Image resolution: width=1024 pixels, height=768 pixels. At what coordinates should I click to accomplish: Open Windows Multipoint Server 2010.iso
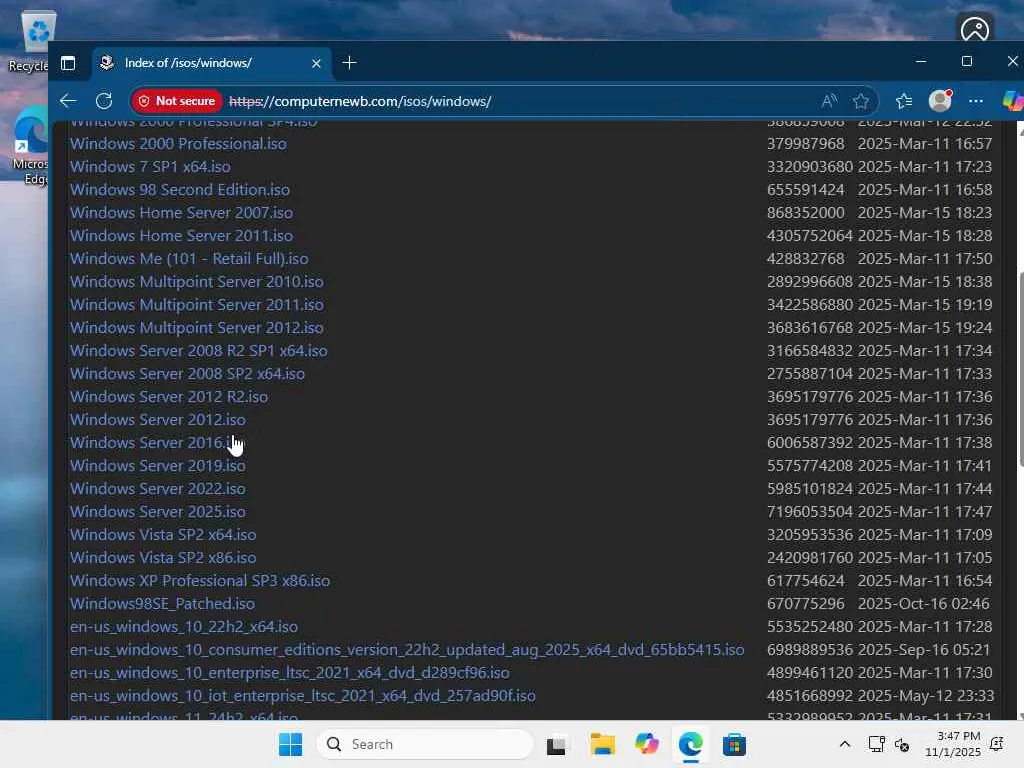[197, 281]
